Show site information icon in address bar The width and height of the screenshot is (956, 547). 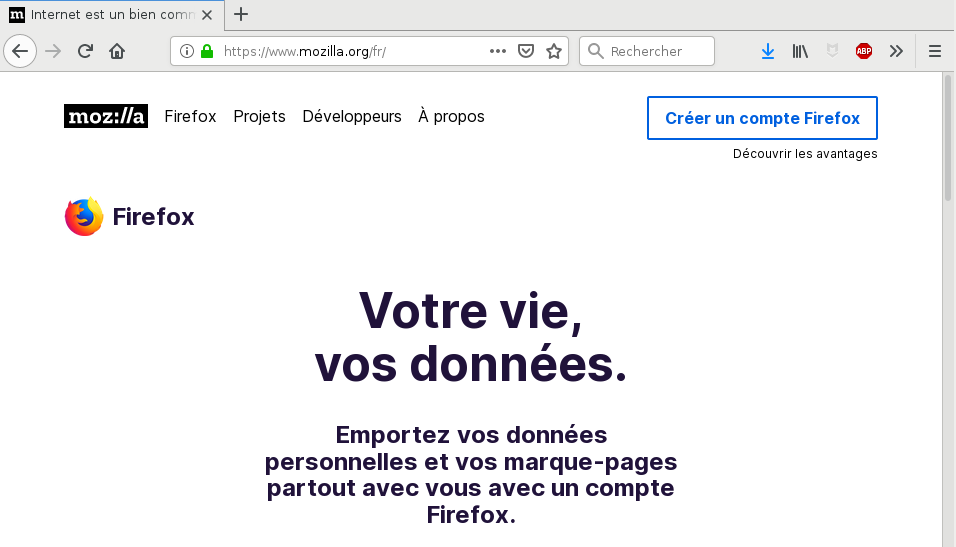point(187,51)
